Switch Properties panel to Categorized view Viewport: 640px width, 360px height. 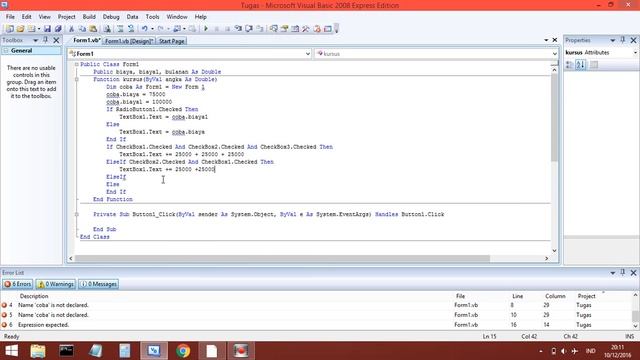pos(569,65)
